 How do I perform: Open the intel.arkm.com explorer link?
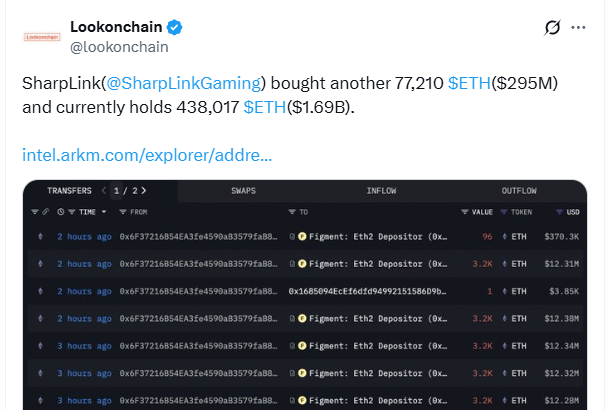[x=147, y=155]
